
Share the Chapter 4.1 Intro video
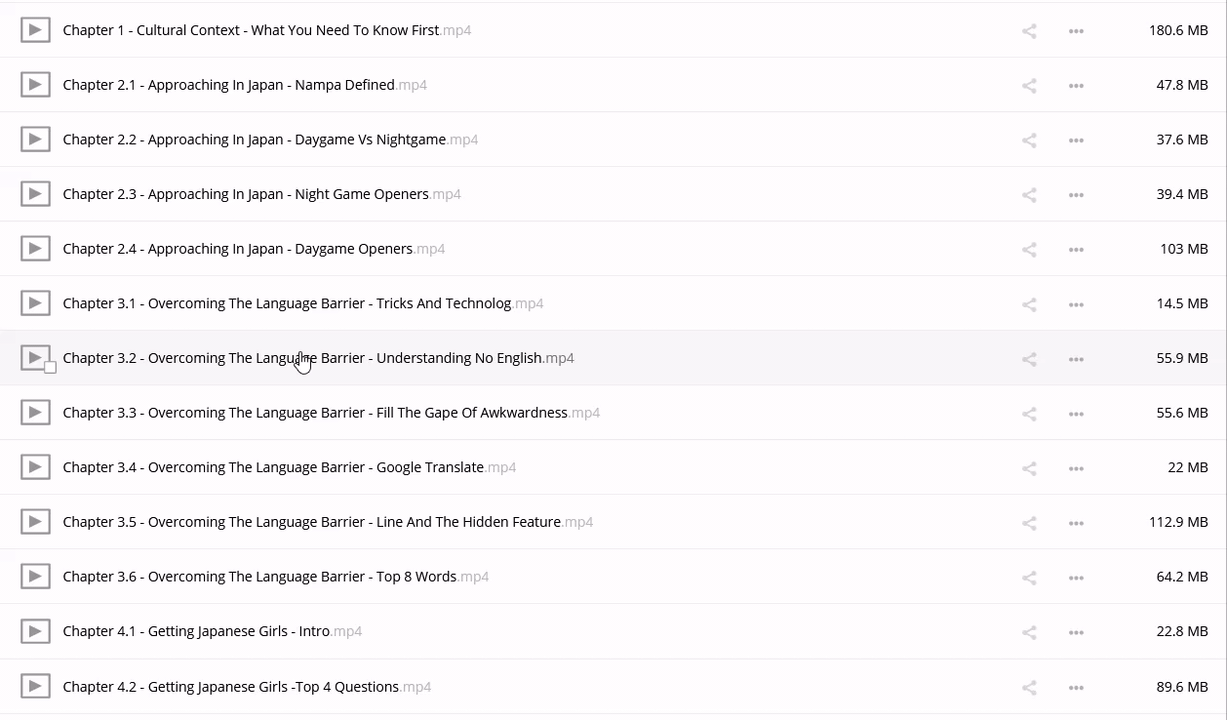pyautogui.click(x=1029, y=632)
